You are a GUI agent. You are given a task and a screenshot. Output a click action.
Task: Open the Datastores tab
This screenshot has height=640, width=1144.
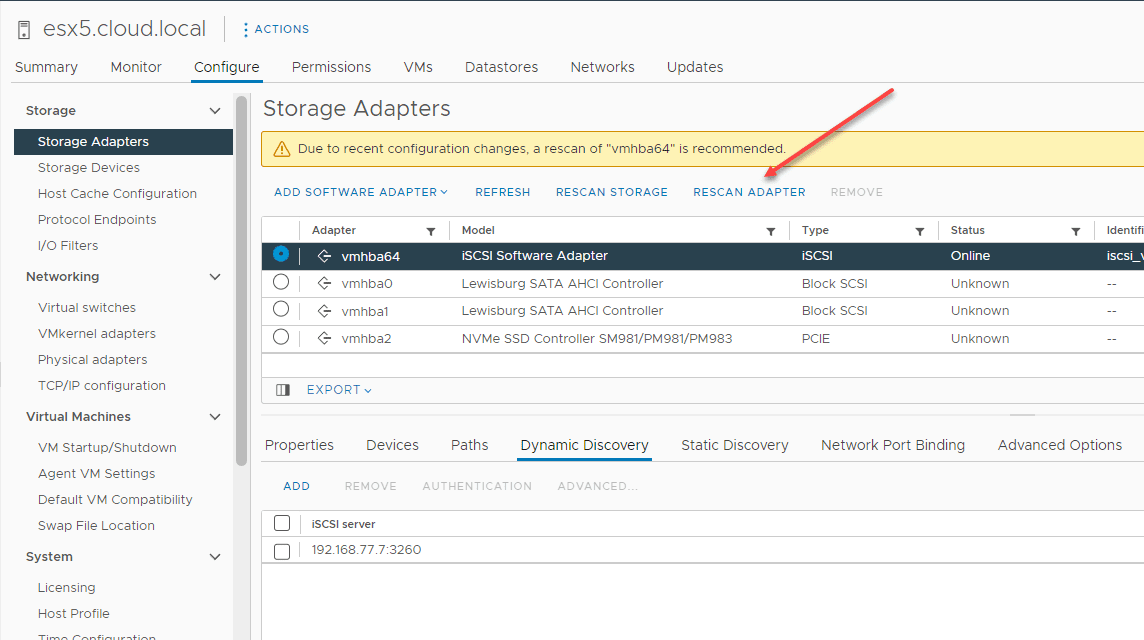[x=501, y=67]
